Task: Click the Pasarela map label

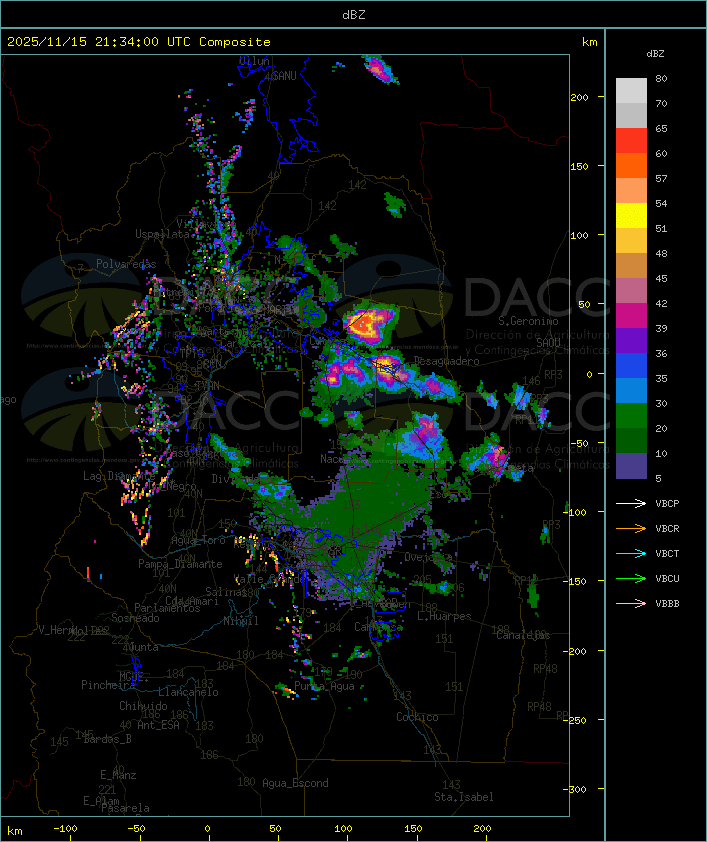Action: click(125, 808)
